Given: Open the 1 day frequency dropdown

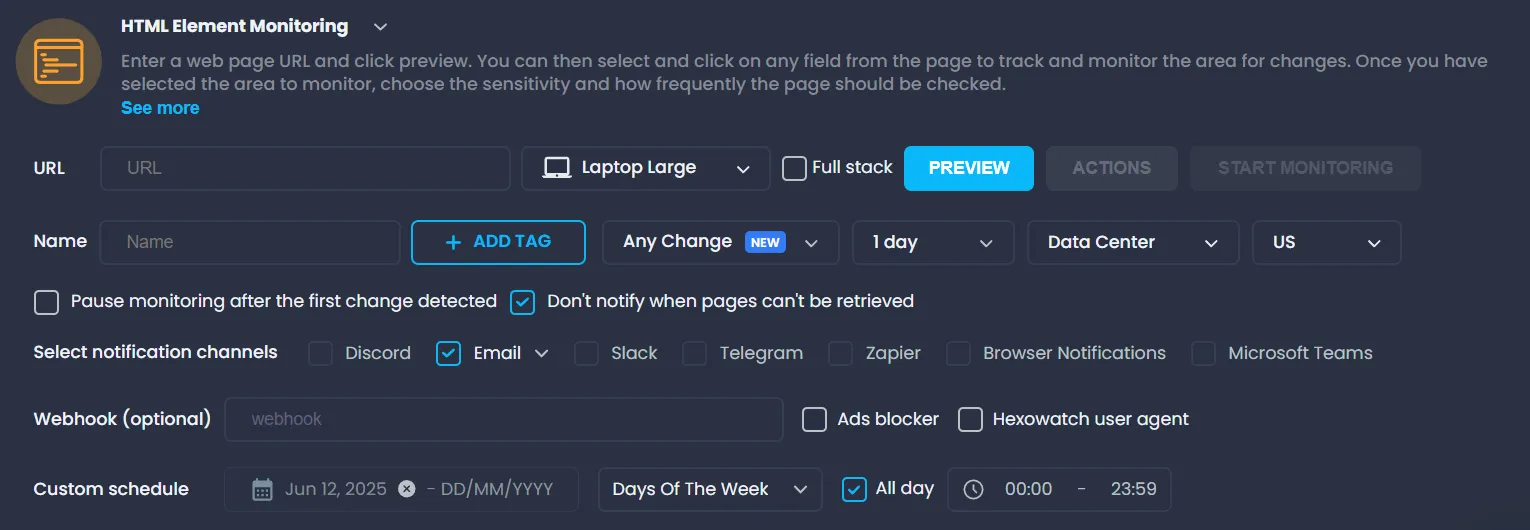Looking at the screenshot, I should (x=931, y=242).
